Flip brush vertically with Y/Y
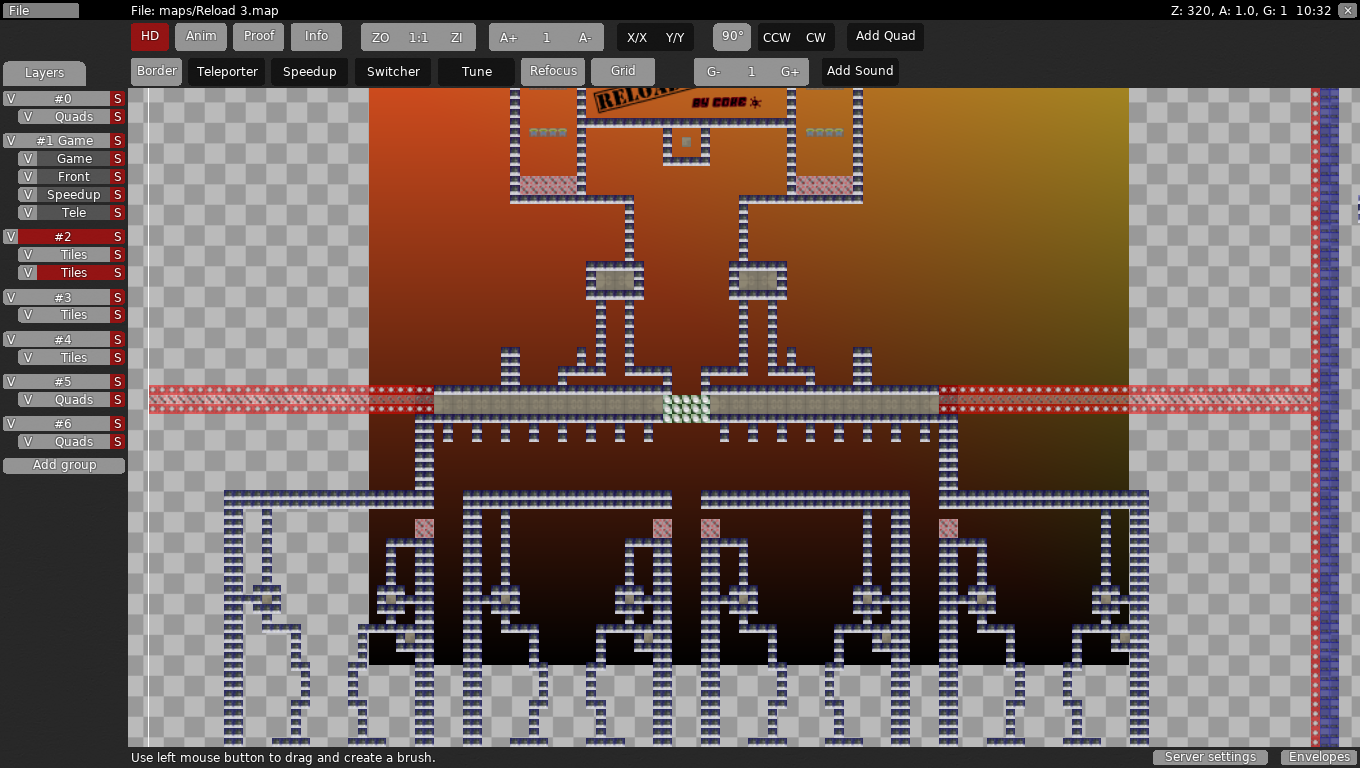 [x=675, y=37]
